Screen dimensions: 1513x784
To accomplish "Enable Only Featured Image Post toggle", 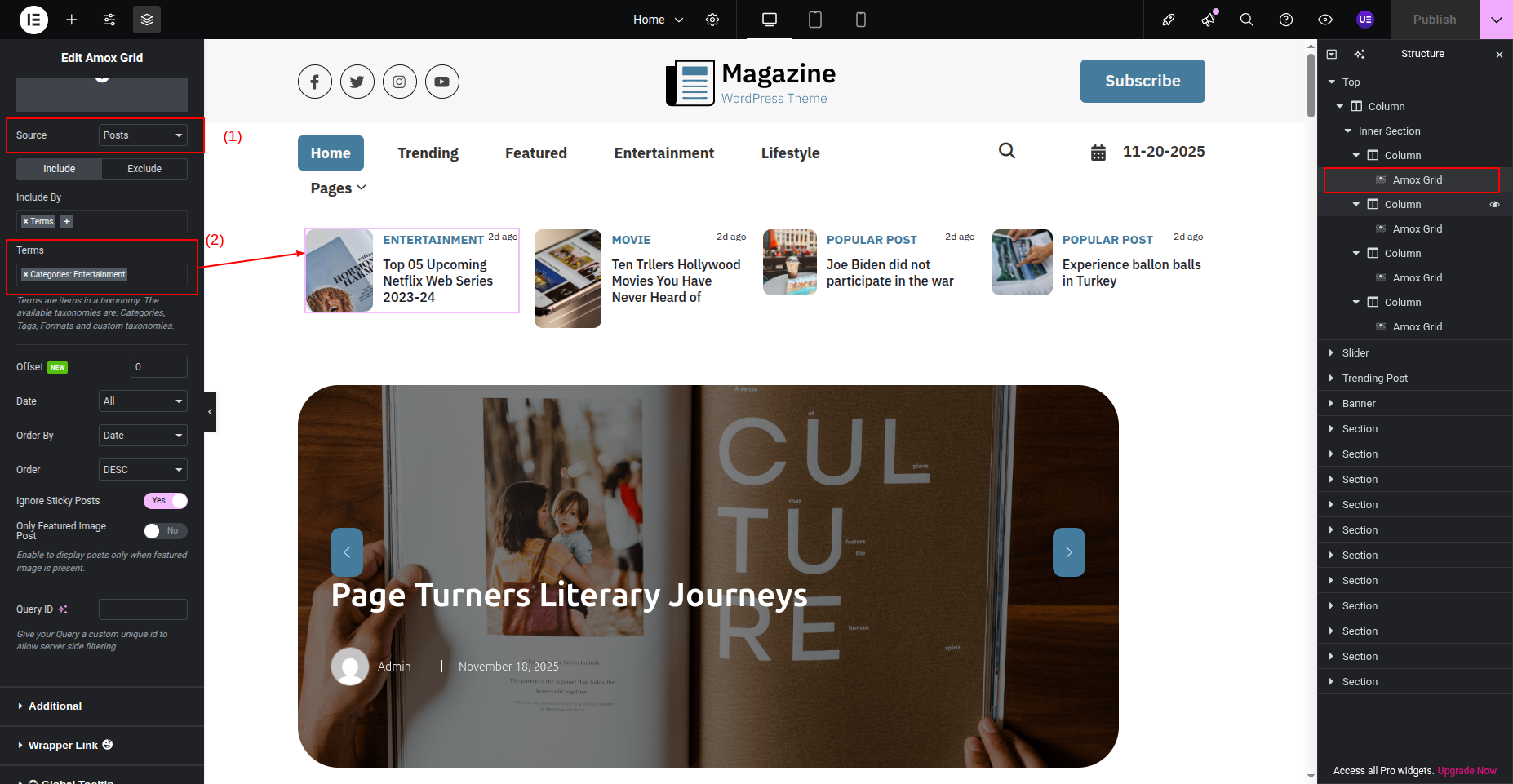I will 166,531.
